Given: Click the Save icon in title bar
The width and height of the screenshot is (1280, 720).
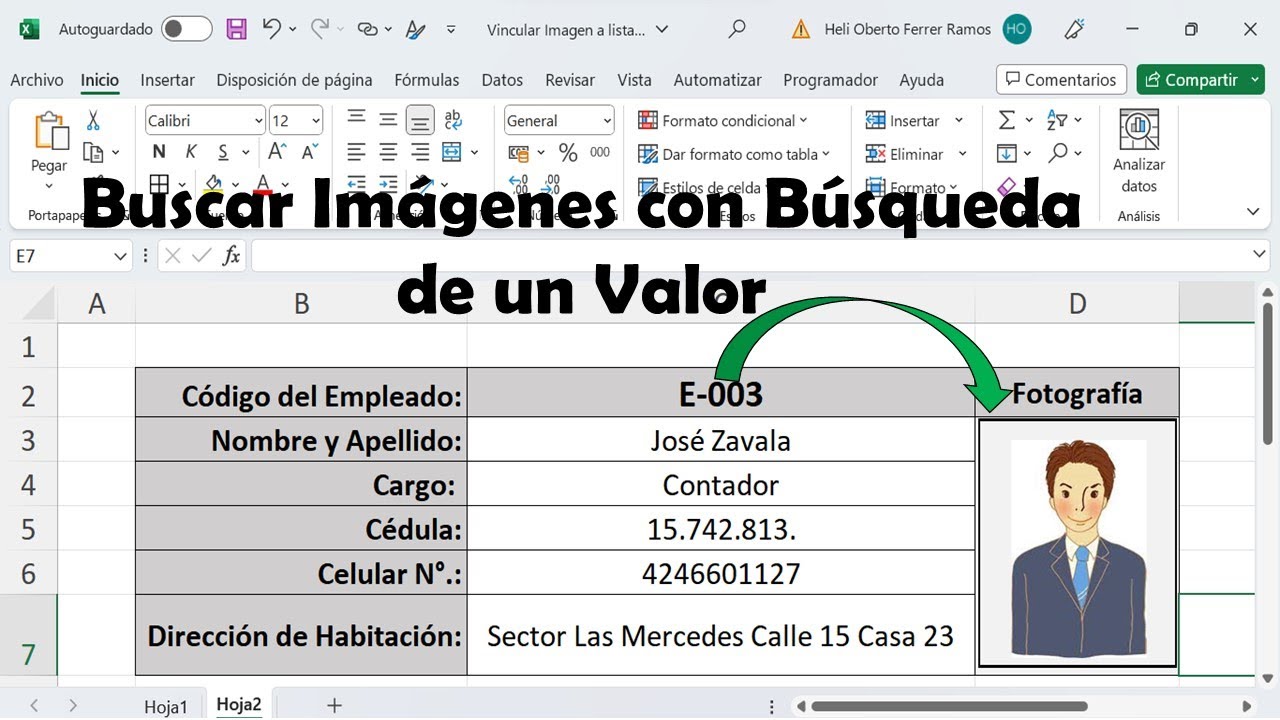Looking at the screenshot, I should pyautogui.click(x=236, y=29).
